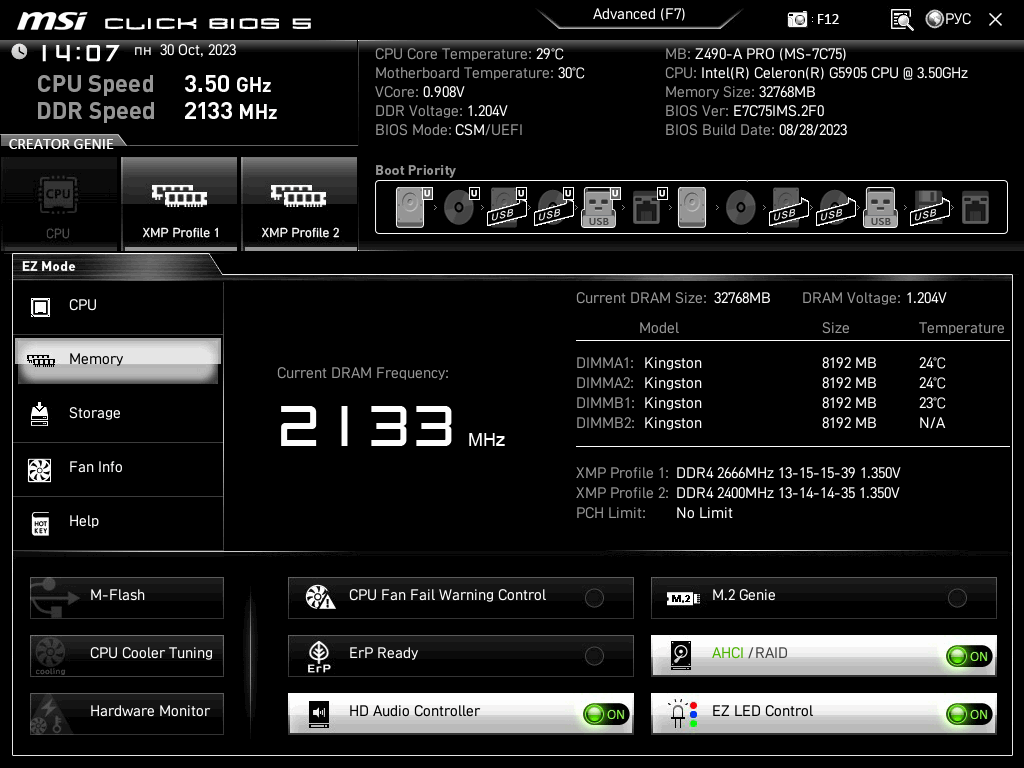This screenshot has width=1024, height=768.
Task: Switch to Advanced (F7) mode
Action: coord(639,14)
